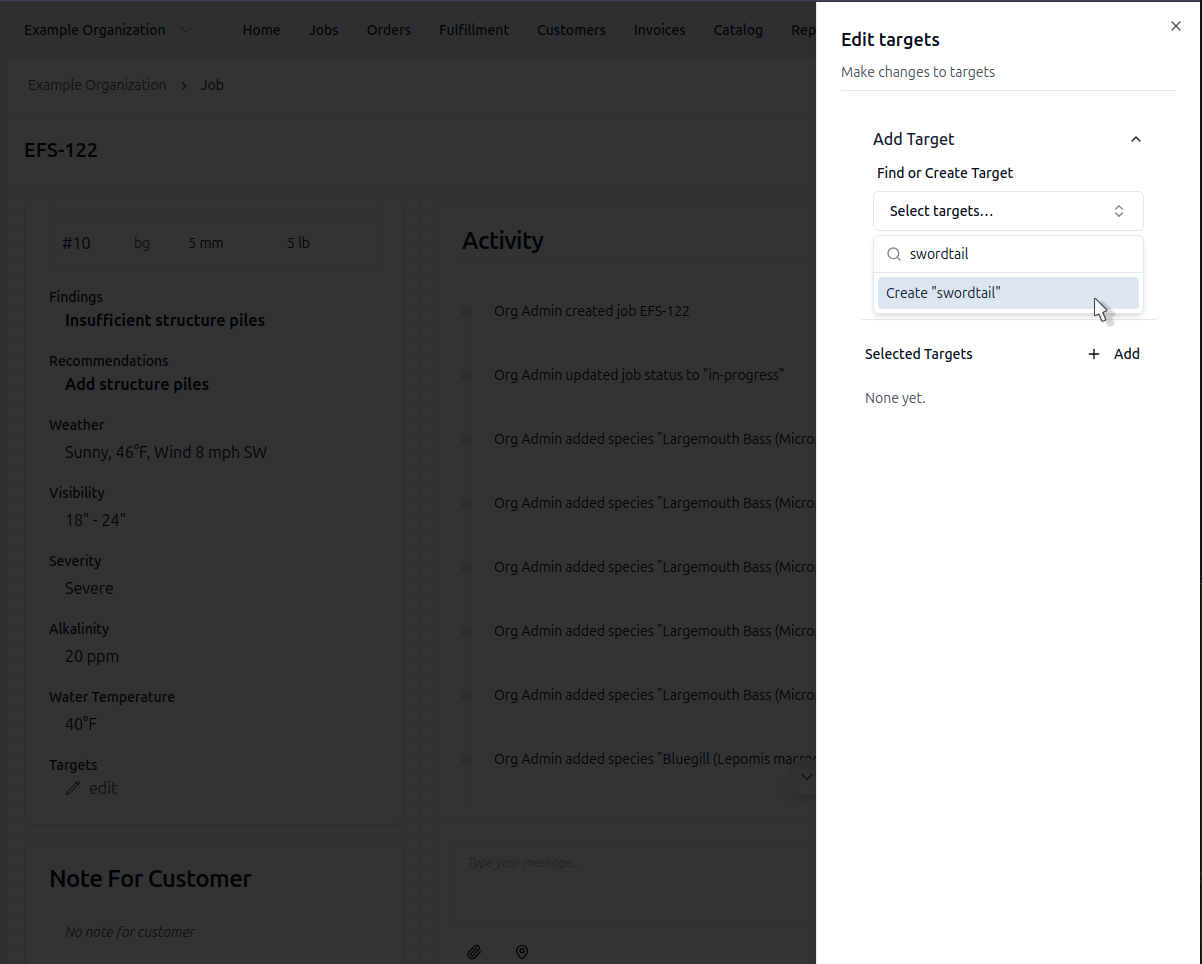
Task: Click the Example Organization breadcrumb link
Action: coord(97,85)
